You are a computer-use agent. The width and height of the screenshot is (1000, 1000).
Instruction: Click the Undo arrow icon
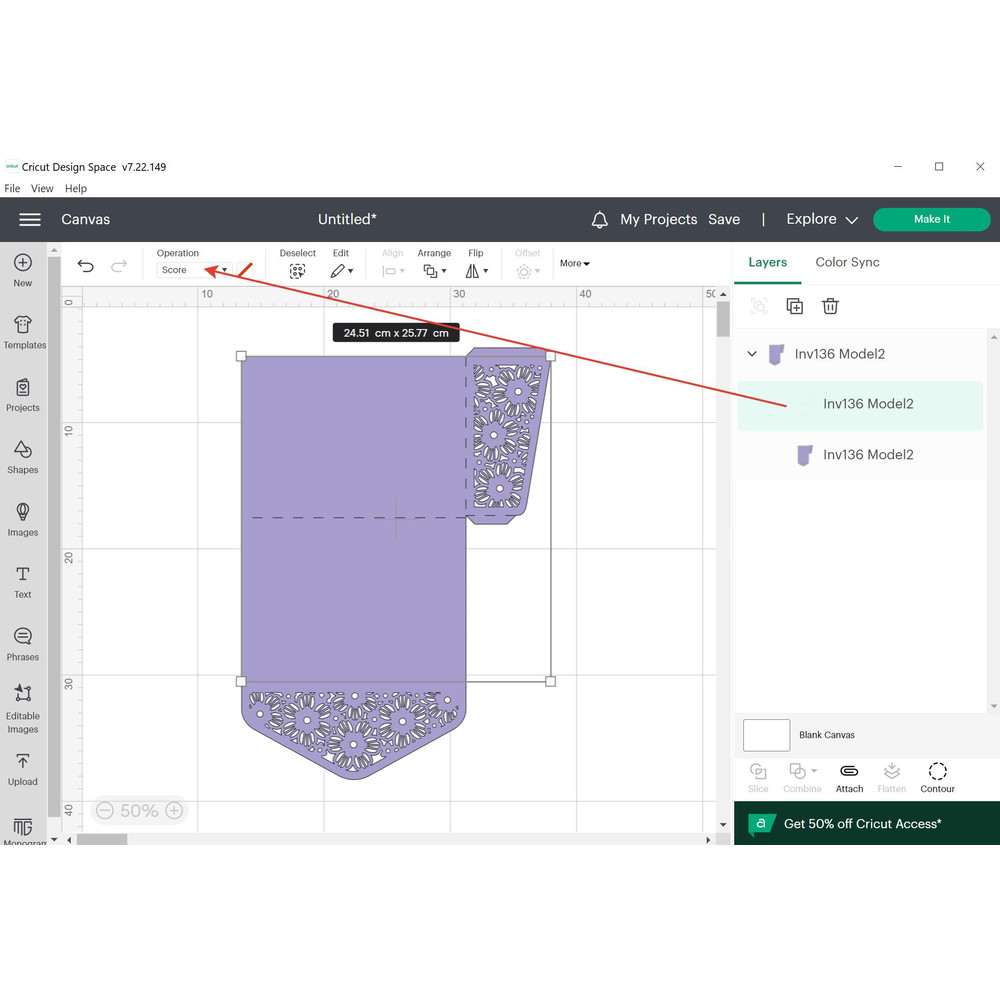tap(86, 266)
